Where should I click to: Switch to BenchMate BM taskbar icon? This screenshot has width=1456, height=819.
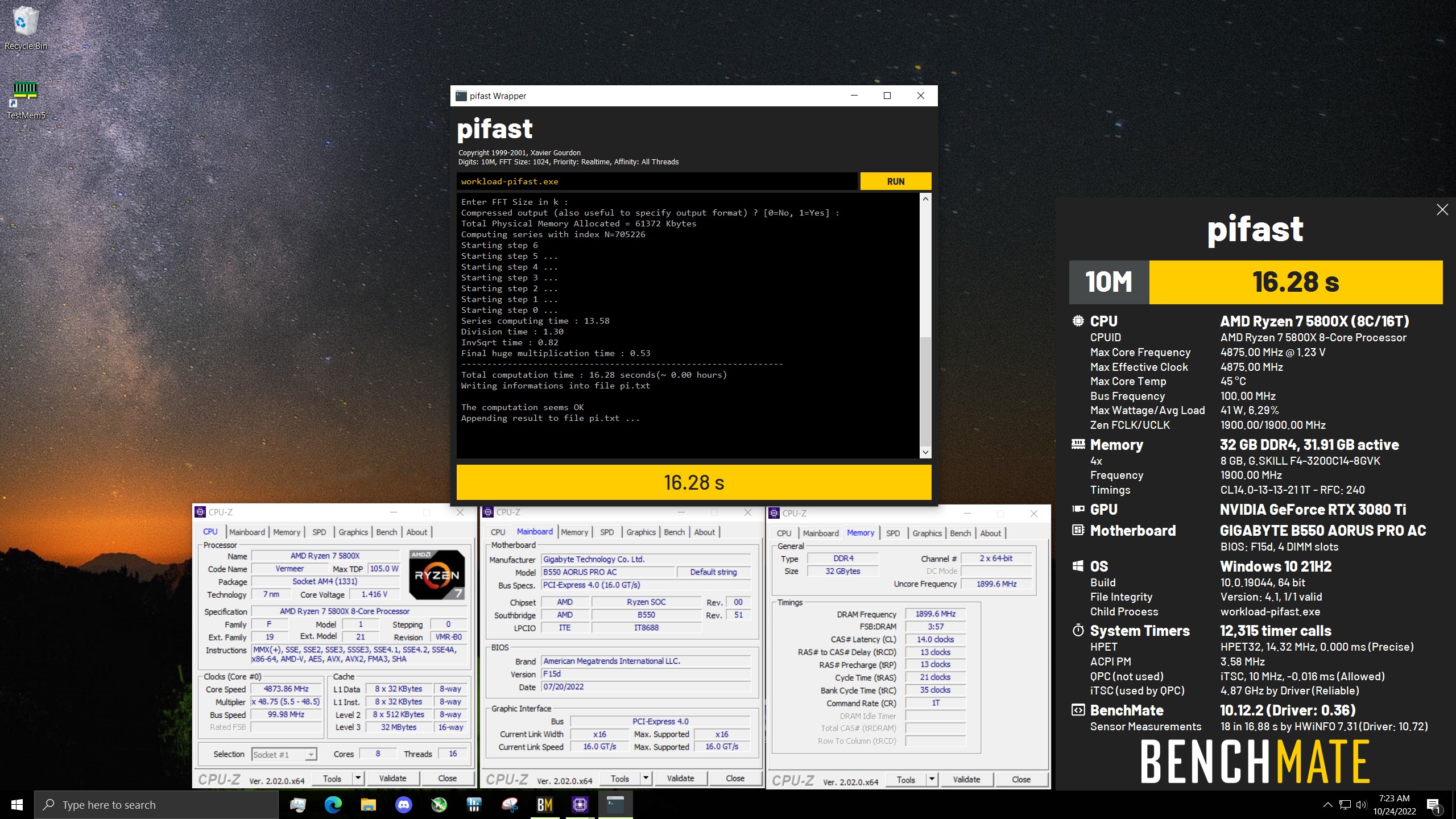545,805
